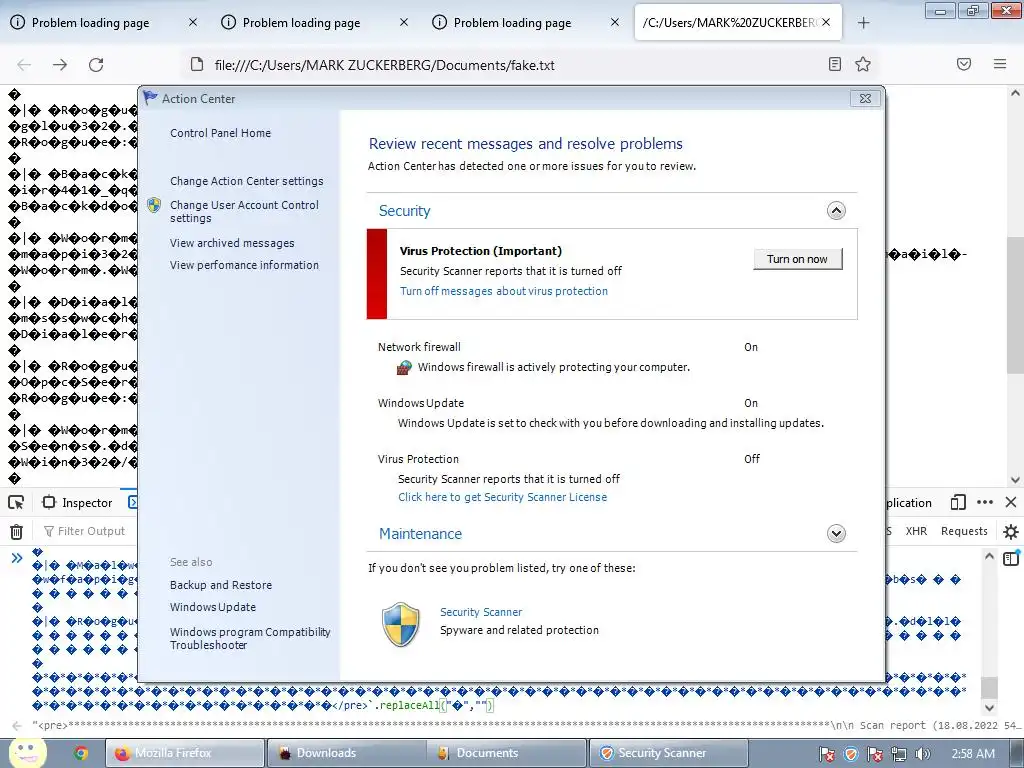This screenshot has height=768, width=1024.
Task: Click the Security Scanner shield icon
Action: pos(400,624)
